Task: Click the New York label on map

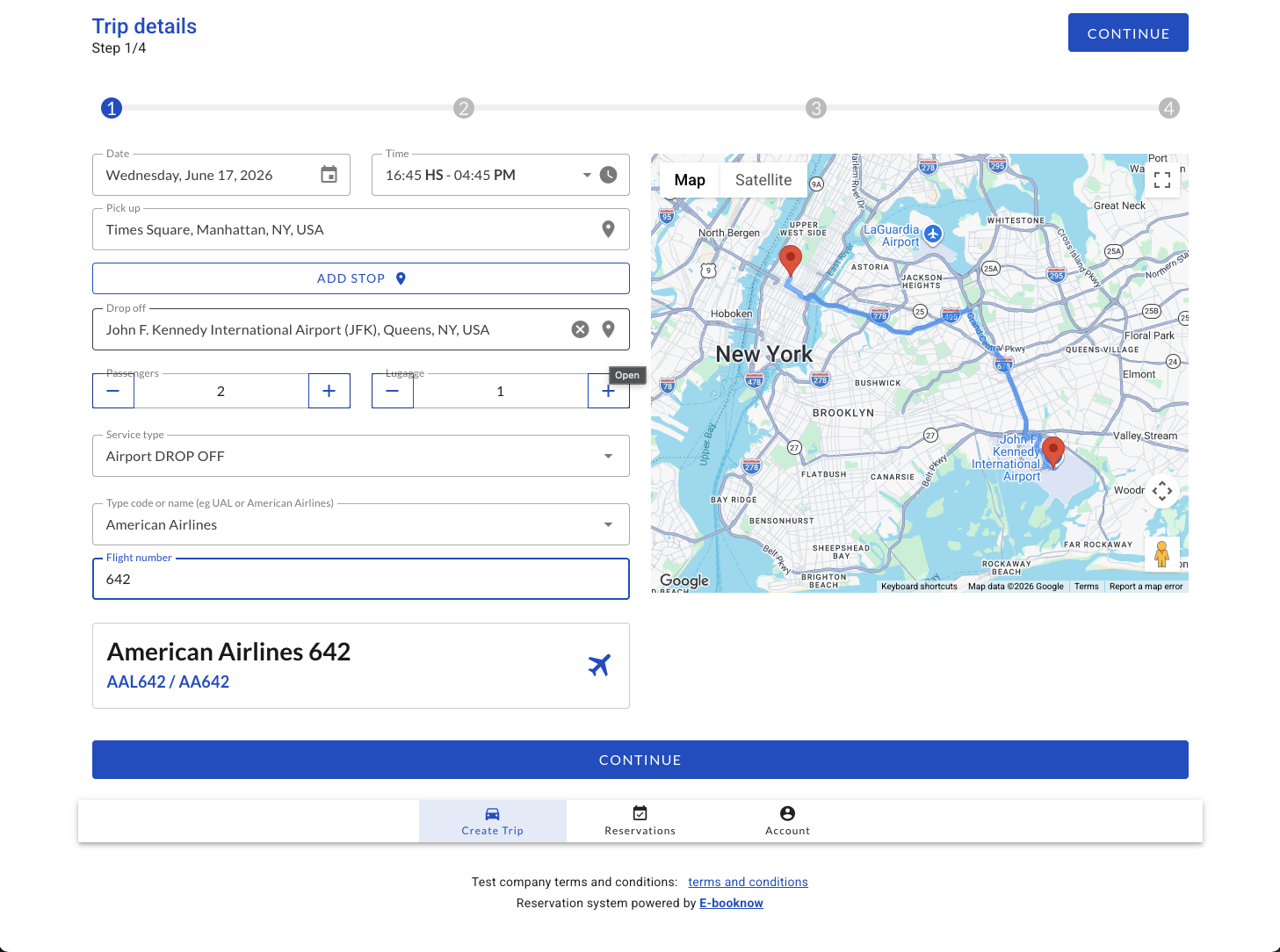Action: [x=764, y=354]
